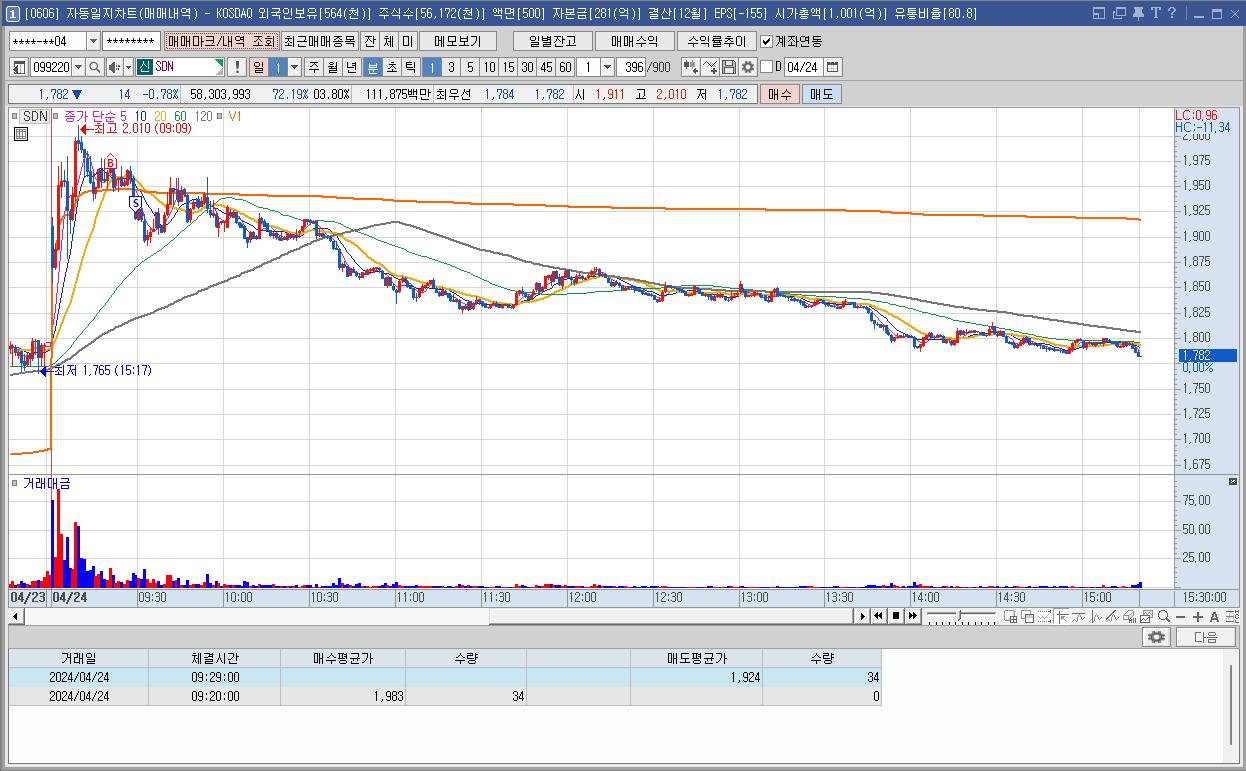Select the 분 minute period toggle
1246x771 pixels.
[x=373, y=67]
